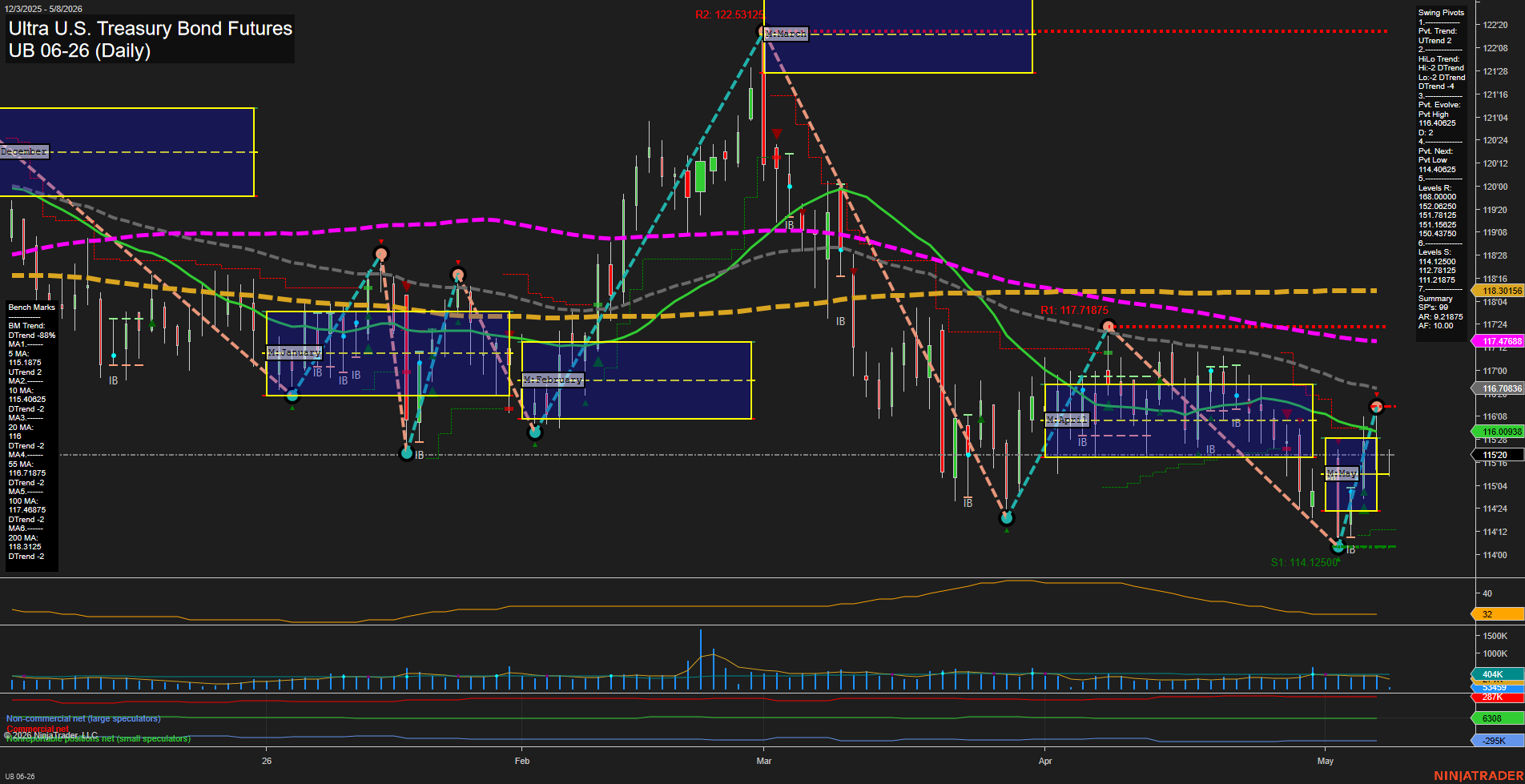Screen dimensions: 1525x784
Task: Click the 1500K volume axis label
Action: (1495, 636)
